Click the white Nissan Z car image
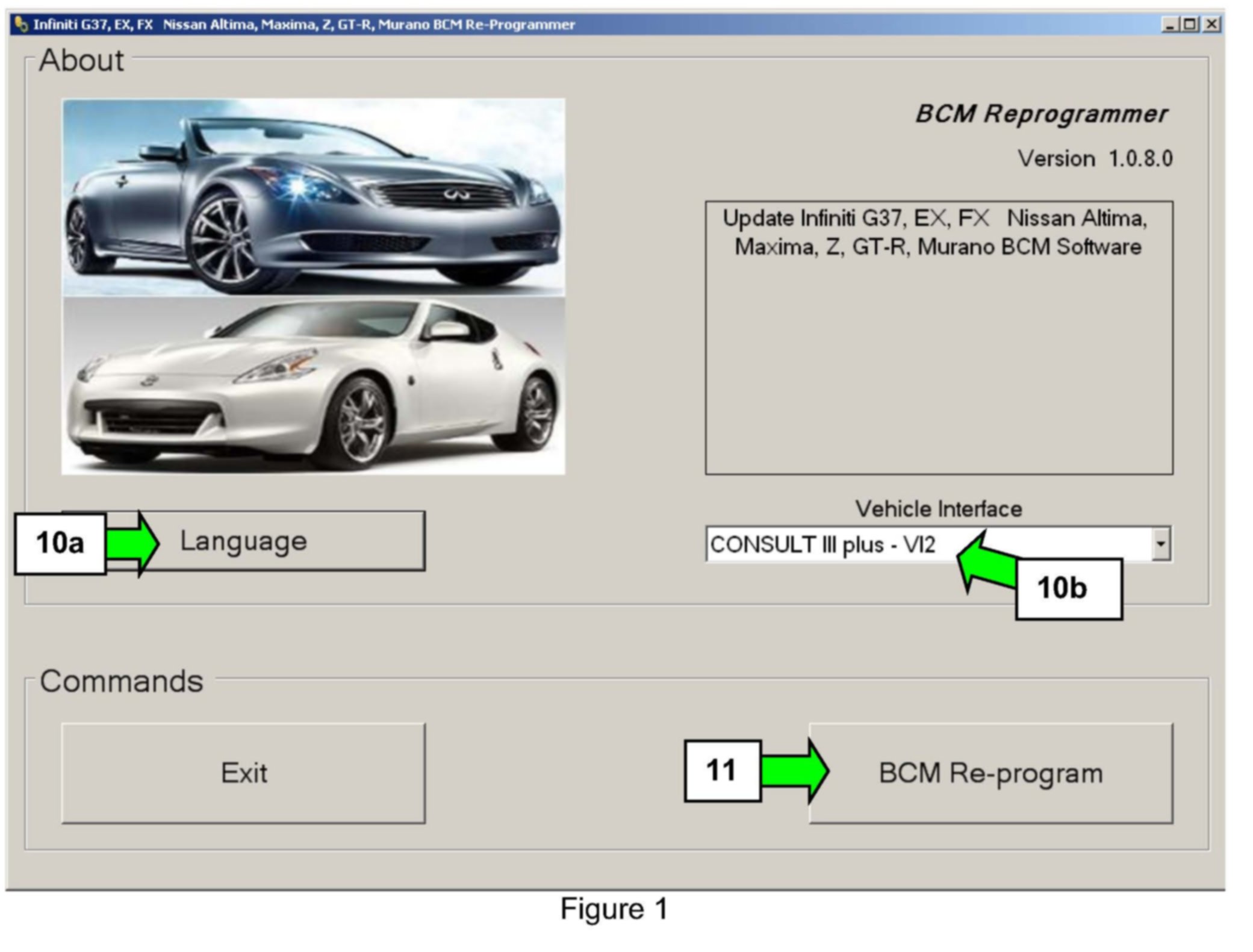Viewport: 1253px width, 952px height. [313, 385]
